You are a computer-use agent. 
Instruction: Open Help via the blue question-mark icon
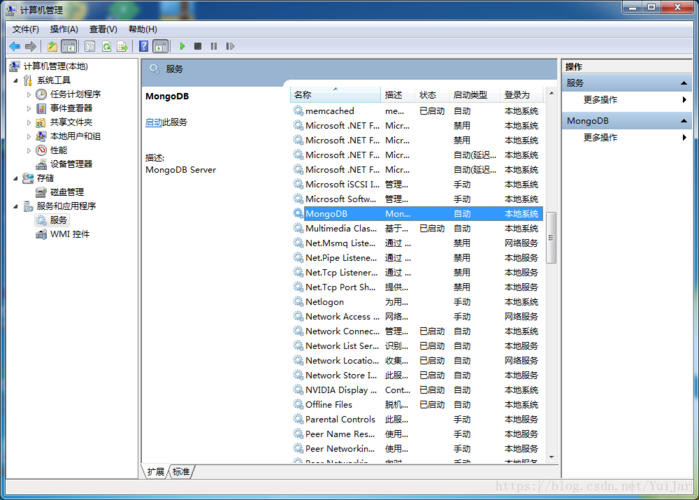(144, 46)
